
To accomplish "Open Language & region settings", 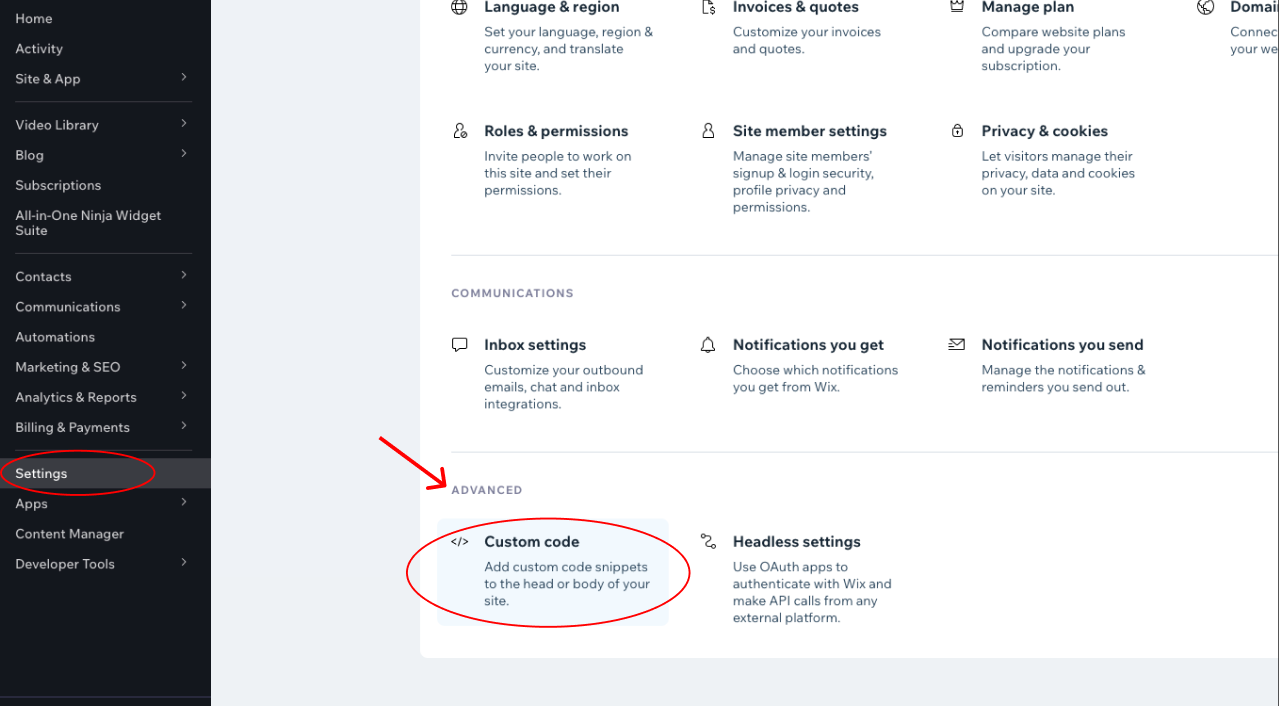I will (552, 7).
